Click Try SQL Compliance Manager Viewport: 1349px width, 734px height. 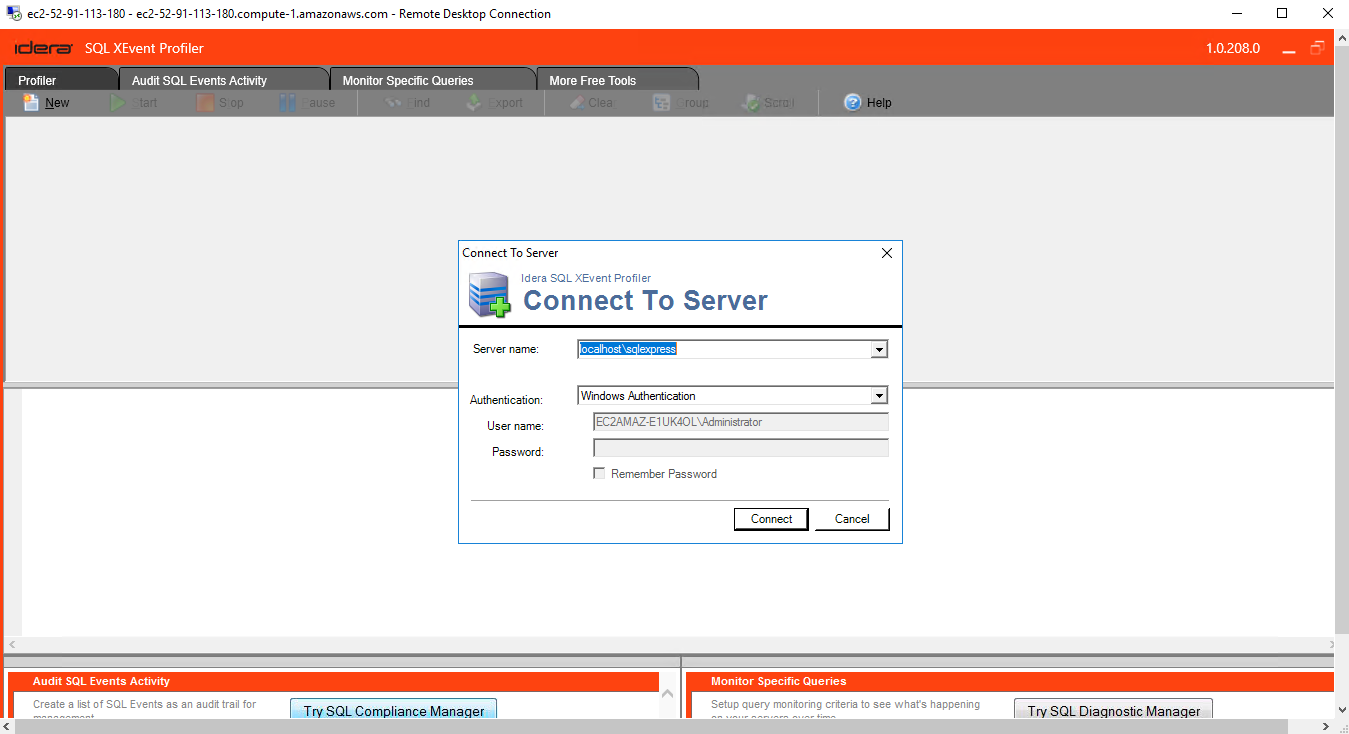[393, 710]
